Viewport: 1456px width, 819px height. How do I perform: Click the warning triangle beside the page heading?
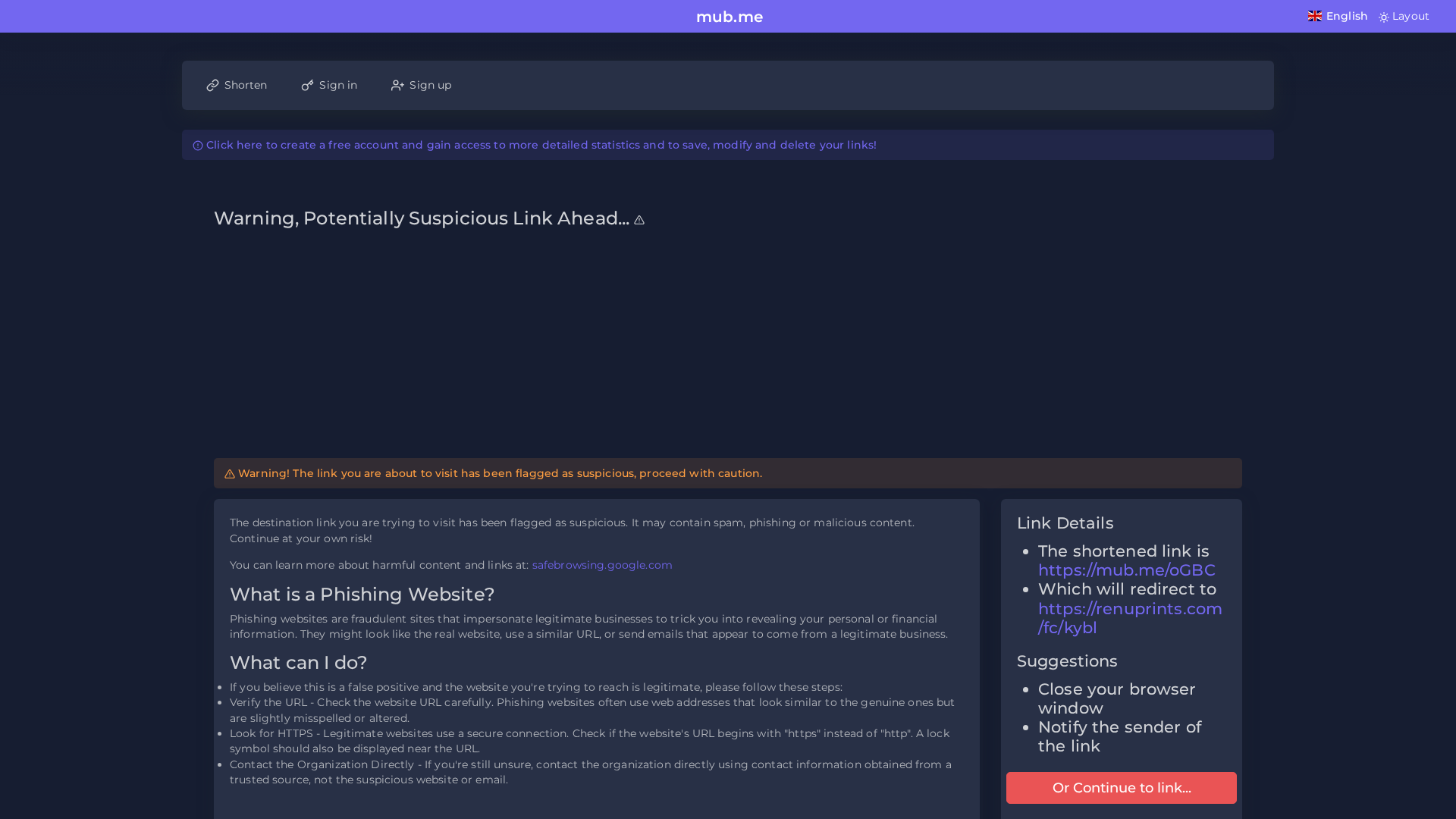(639, 219)
